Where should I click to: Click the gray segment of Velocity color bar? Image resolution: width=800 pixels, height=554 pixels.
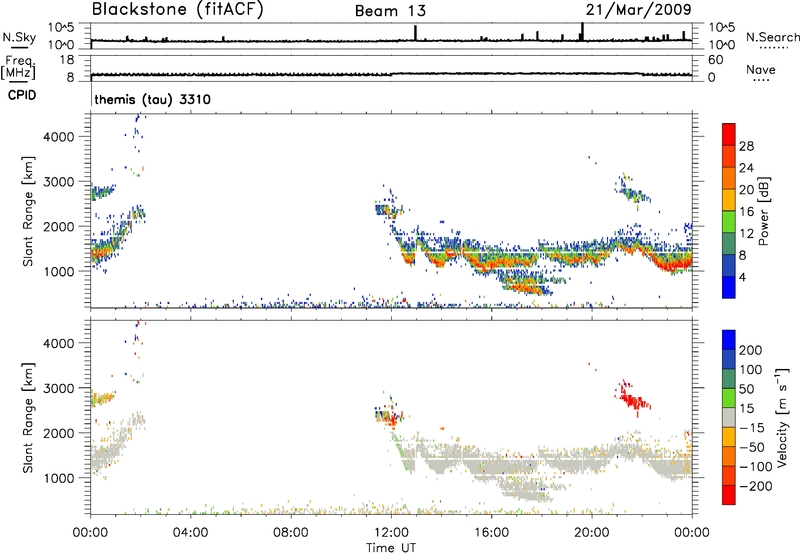click(x=729, y=417)
